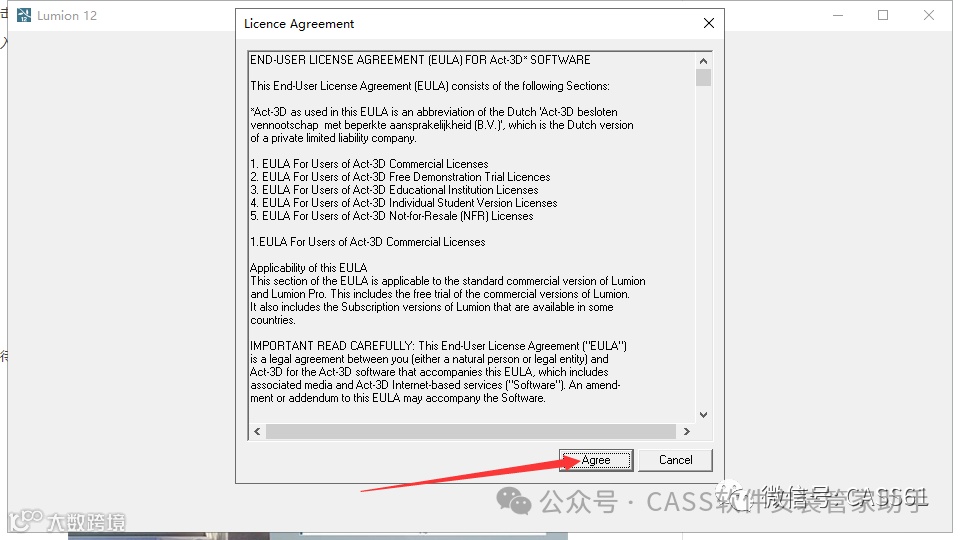The width and height of the screenshot is (960, 540).
Task: Click the vertical scrollbar down arrow
Action: tap(703, 414)
